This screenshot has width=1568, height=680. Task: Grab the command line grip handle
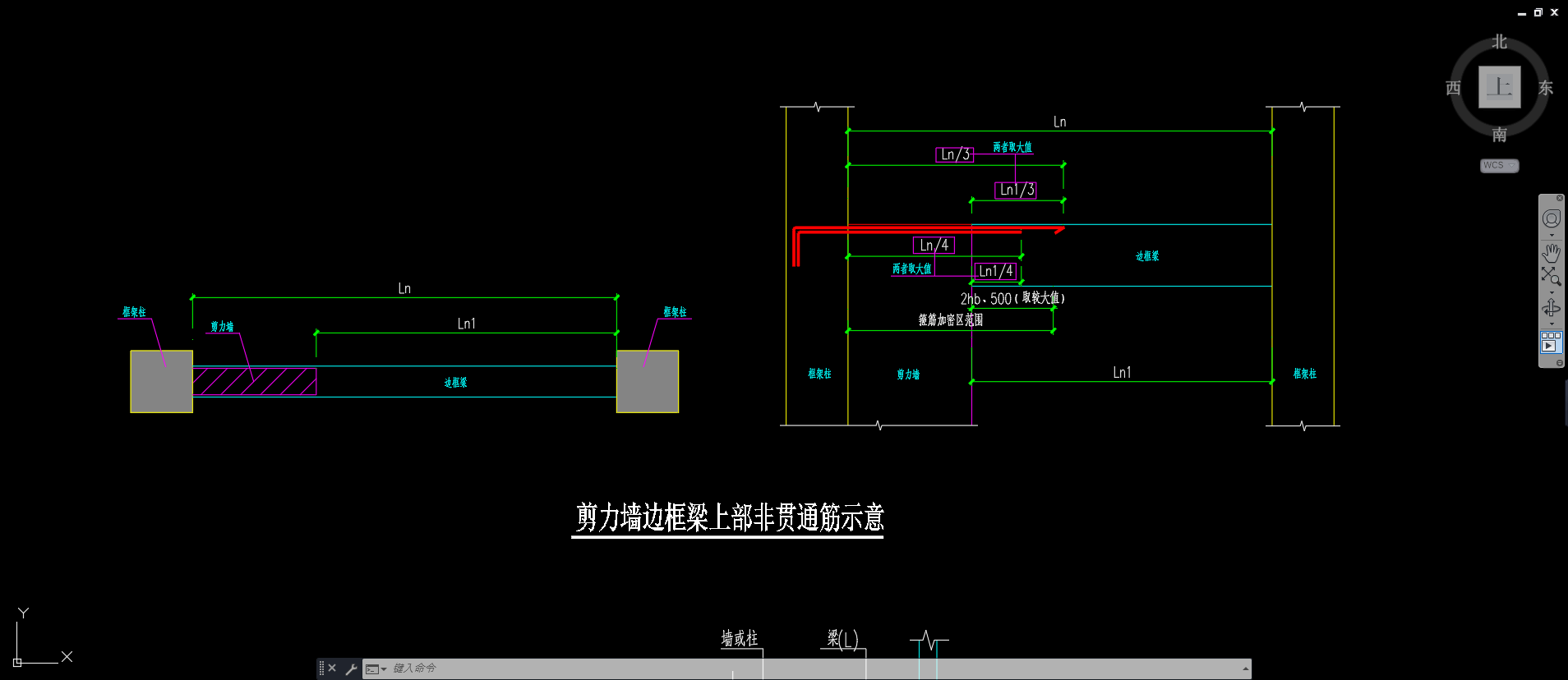point(321,669)
